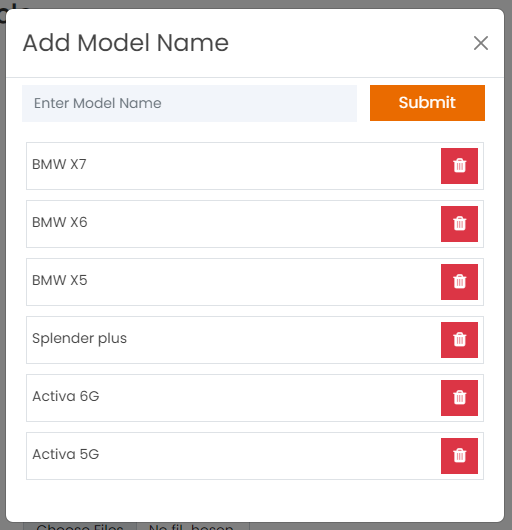
Task: Click the Choose Files button behind the dialog
Action: tap(80, 526)
